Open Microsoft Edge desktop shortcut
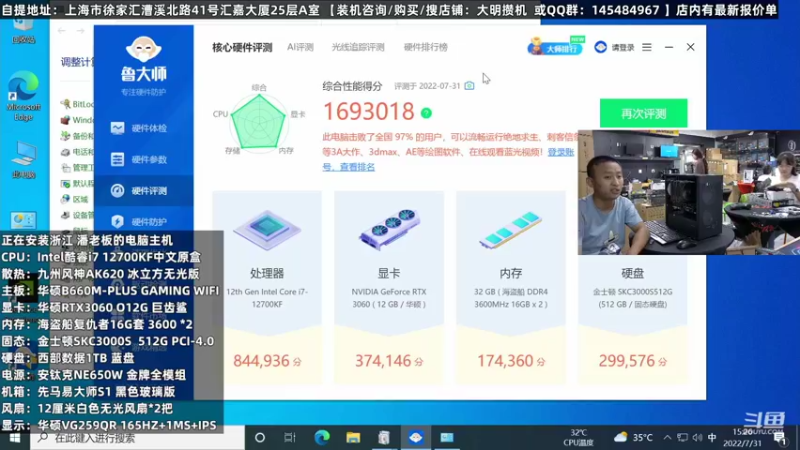Image resolution: width=800 pixels, height=450 pixels. coord(23,96)
